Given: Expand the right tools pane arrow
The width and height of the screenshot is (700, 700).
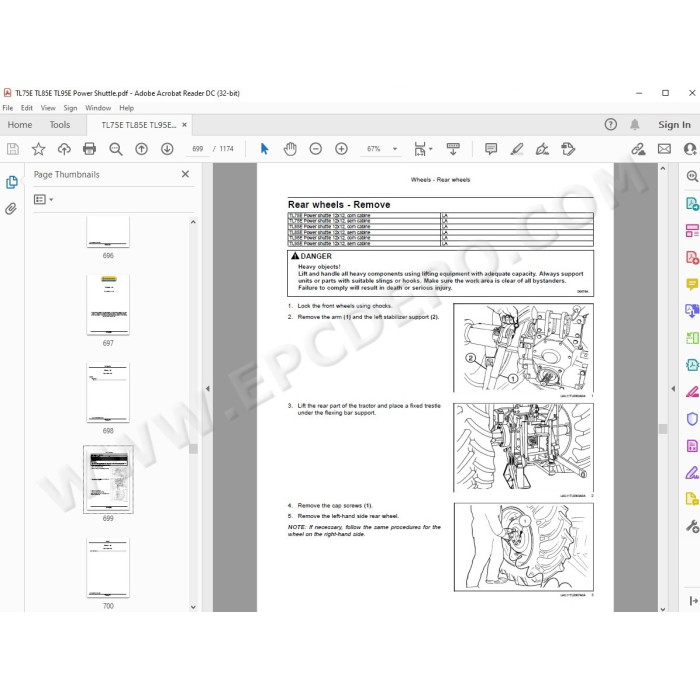Looking at the screenshot, I should [x=673, y=388].
